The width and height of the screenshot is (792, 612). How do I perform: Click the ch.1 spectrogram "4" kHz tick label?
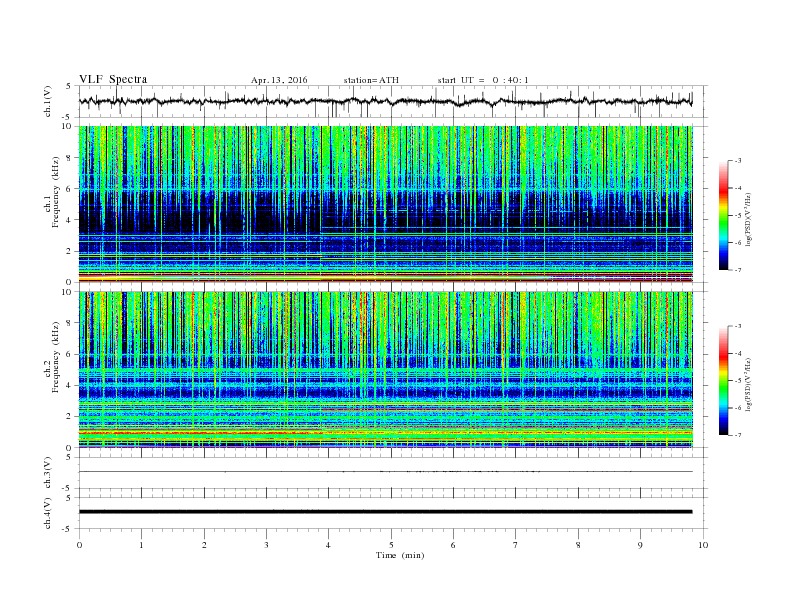tap(70, 220)
